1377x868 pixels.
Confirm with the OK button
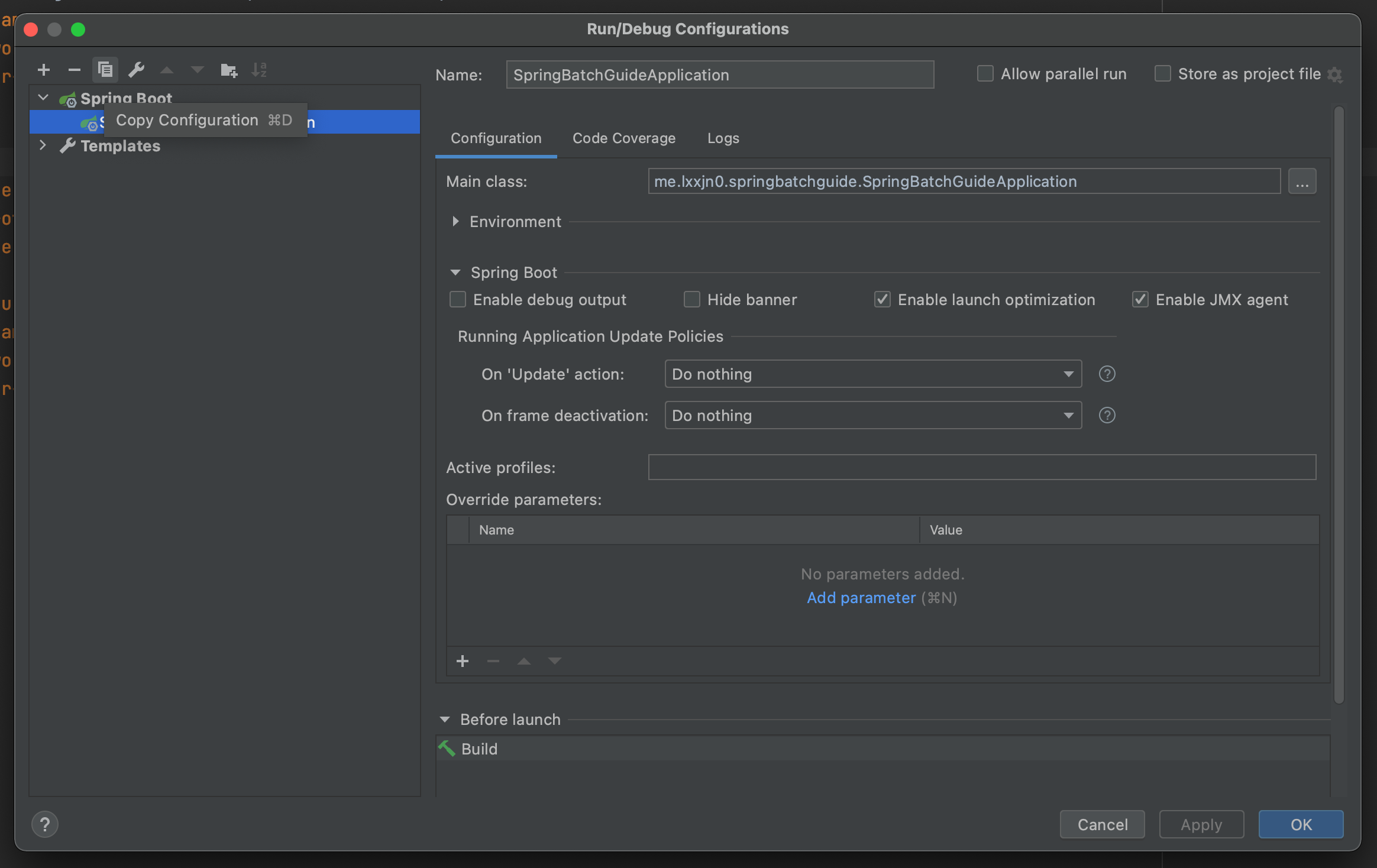point(1301,824)
